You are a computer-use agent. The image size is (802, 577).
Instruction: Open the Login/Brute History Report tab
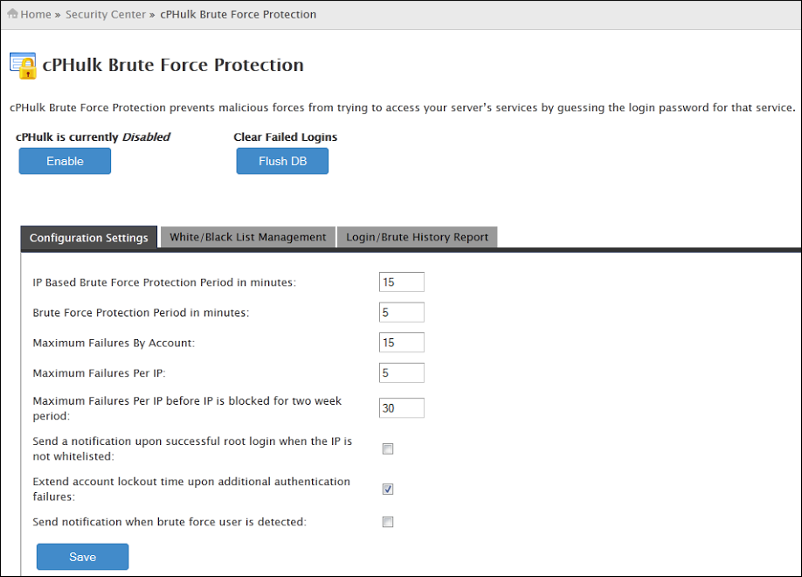[x=417, y=237]
